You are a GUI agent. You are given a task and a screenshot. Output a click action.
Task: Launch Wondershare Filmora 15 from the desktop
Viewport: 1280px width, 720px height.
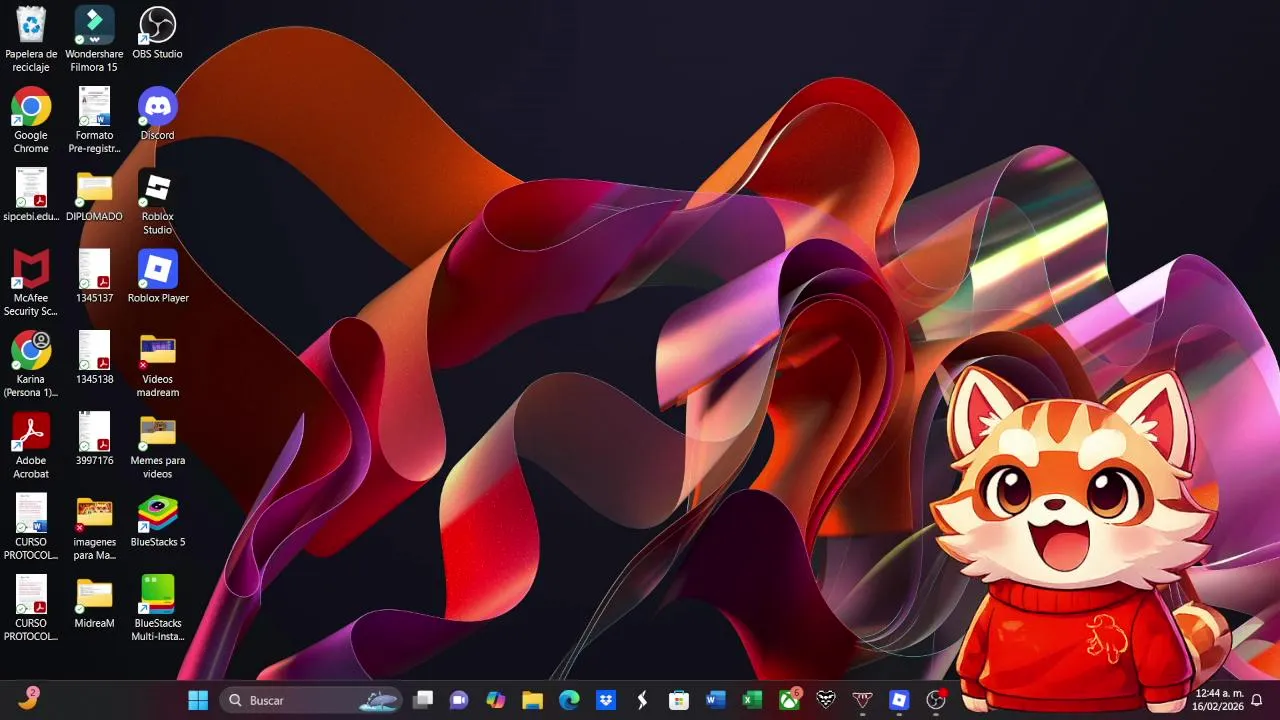(94, 40)
